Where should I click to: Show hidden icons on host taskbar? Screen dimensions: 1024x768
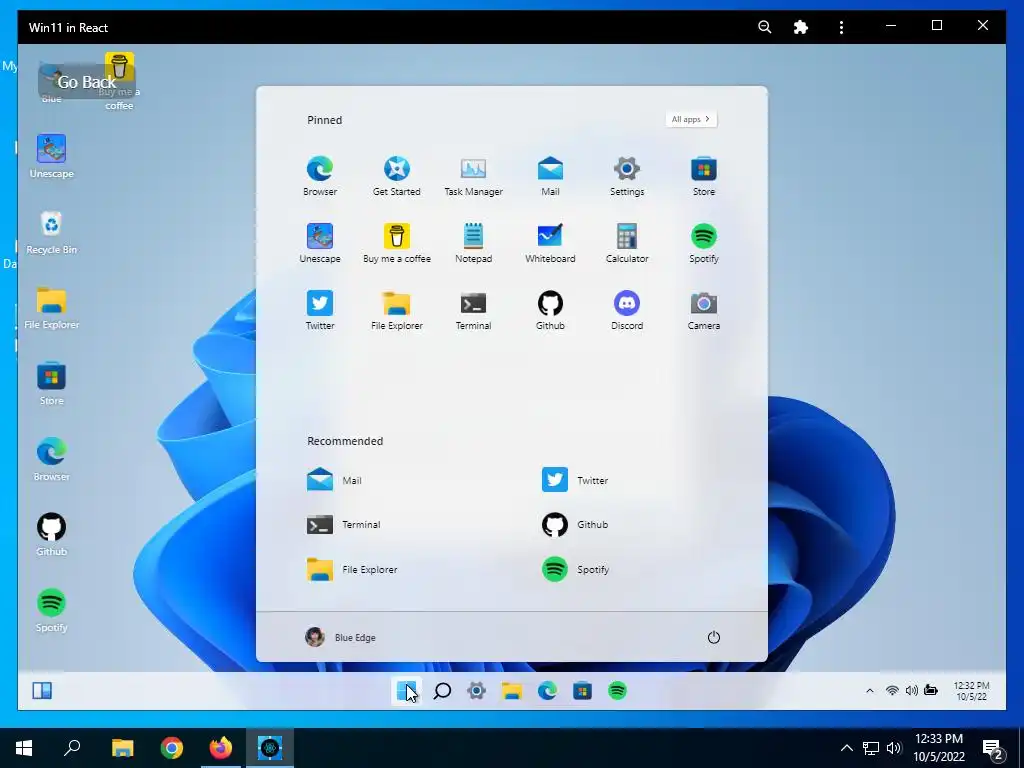846,748
